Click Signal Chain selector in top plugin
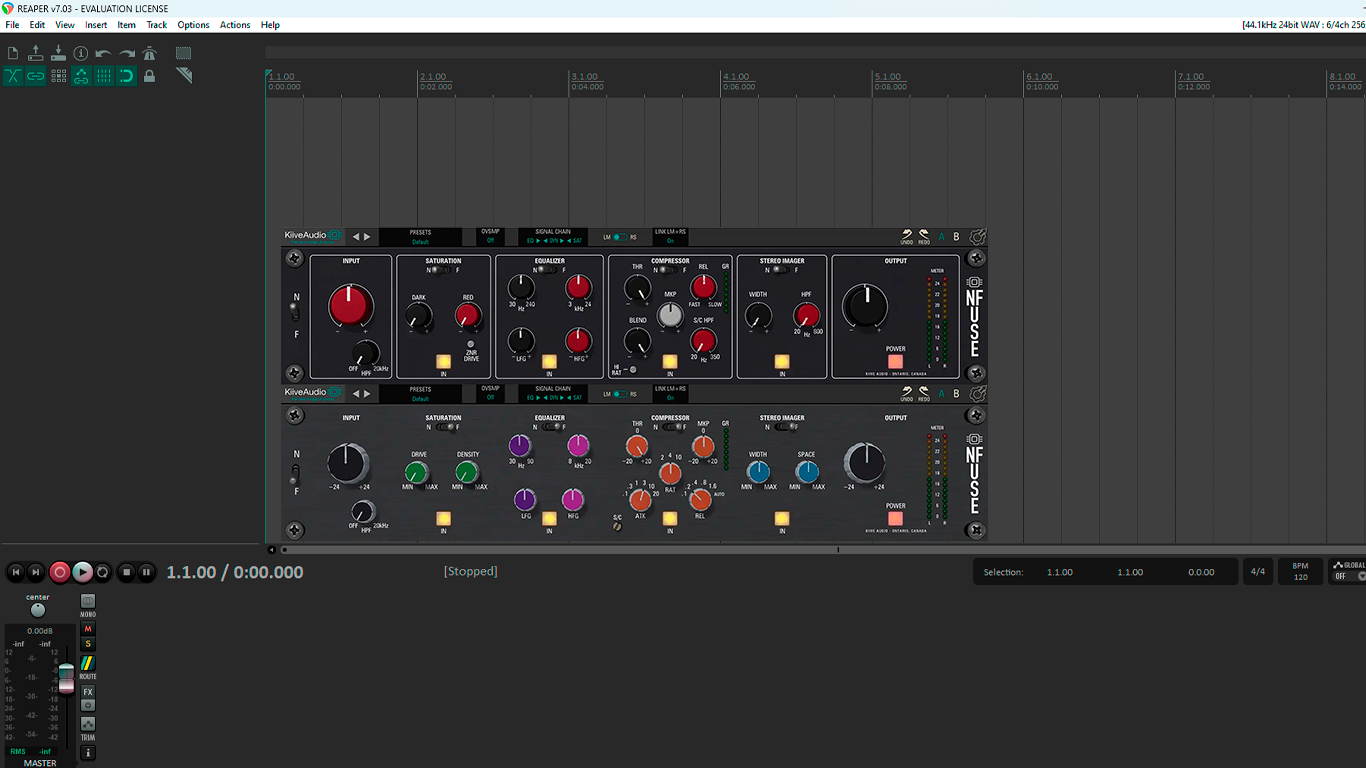The width and height of the screenshot is (1366, 768). coord(553,237)
